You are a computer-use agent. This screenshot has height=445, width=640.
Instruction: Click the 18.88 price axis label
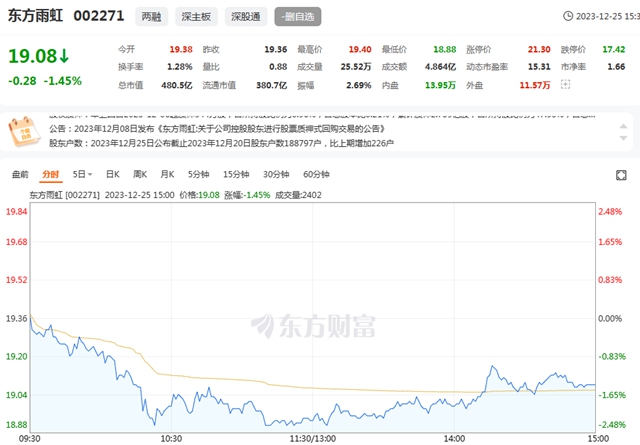(16, 425)
